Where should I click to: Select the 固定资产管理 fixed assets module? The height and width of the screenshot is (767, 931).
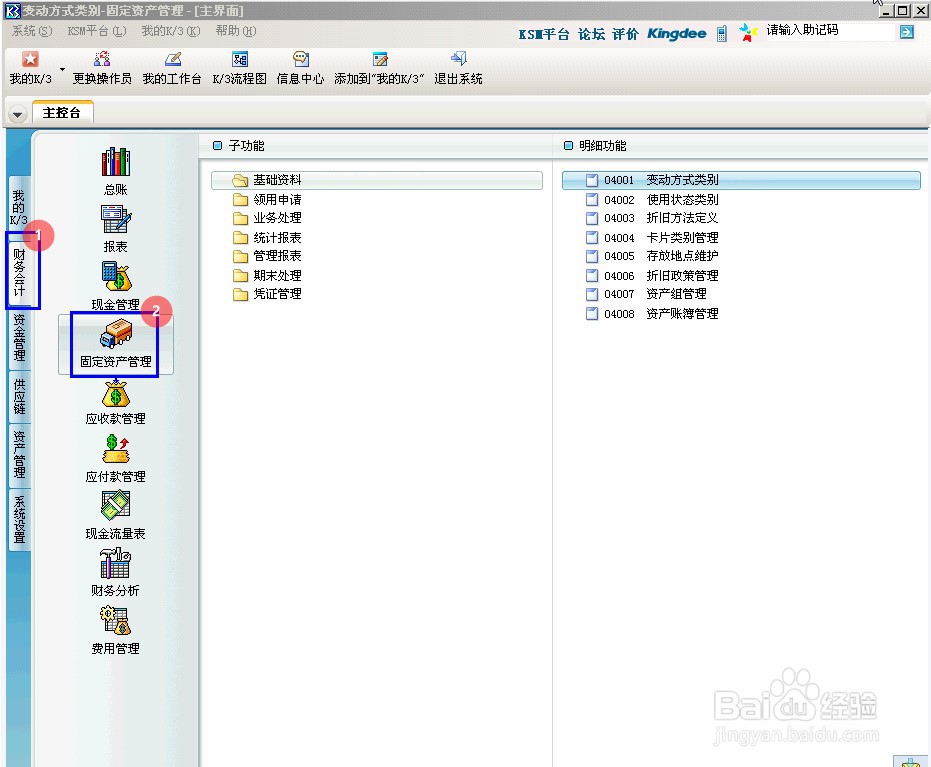point(116,344)
